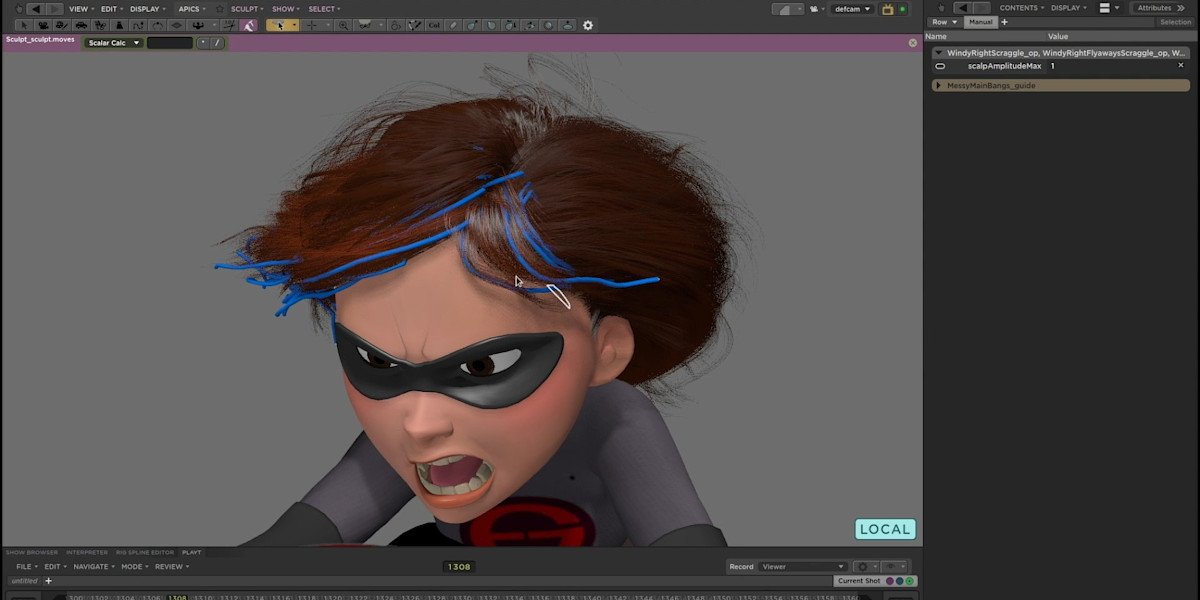1200x600 pixels.
Task: Open the VIEW menu
Action: 80,9
